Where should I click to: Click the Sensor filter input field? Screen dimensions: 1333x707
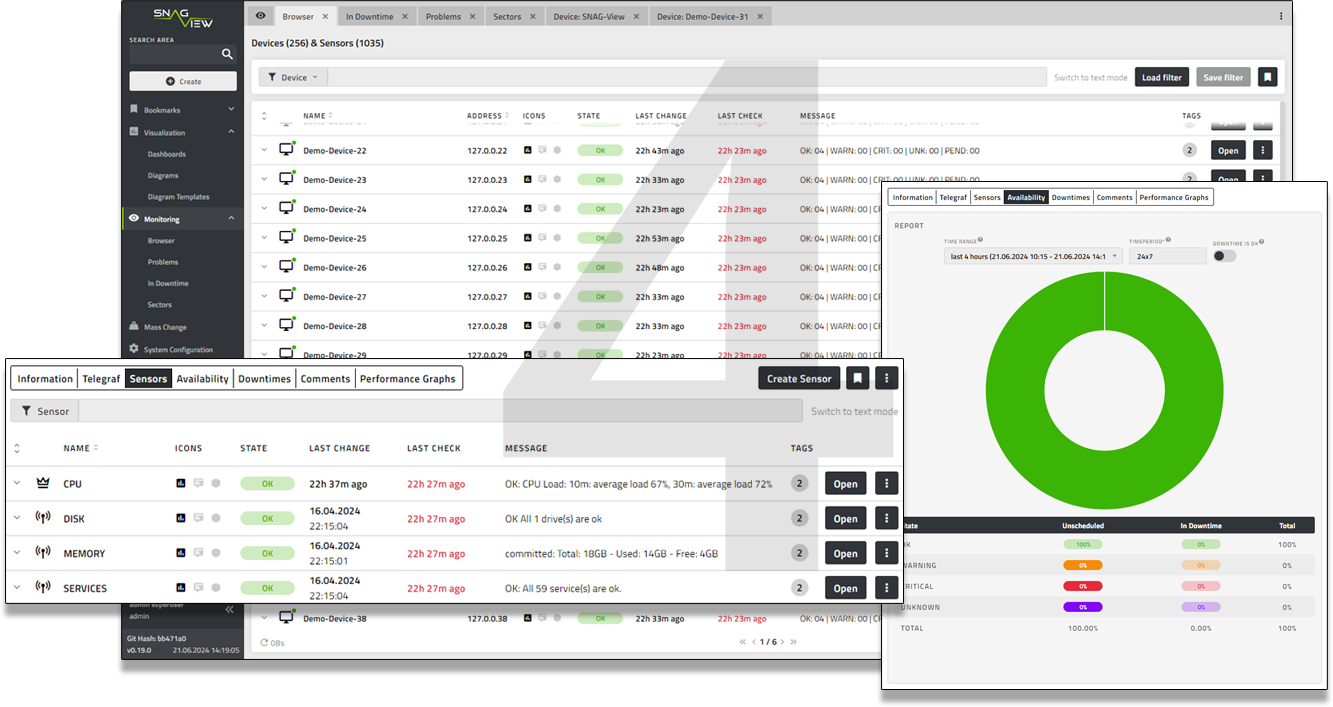[x=440, y=411]
